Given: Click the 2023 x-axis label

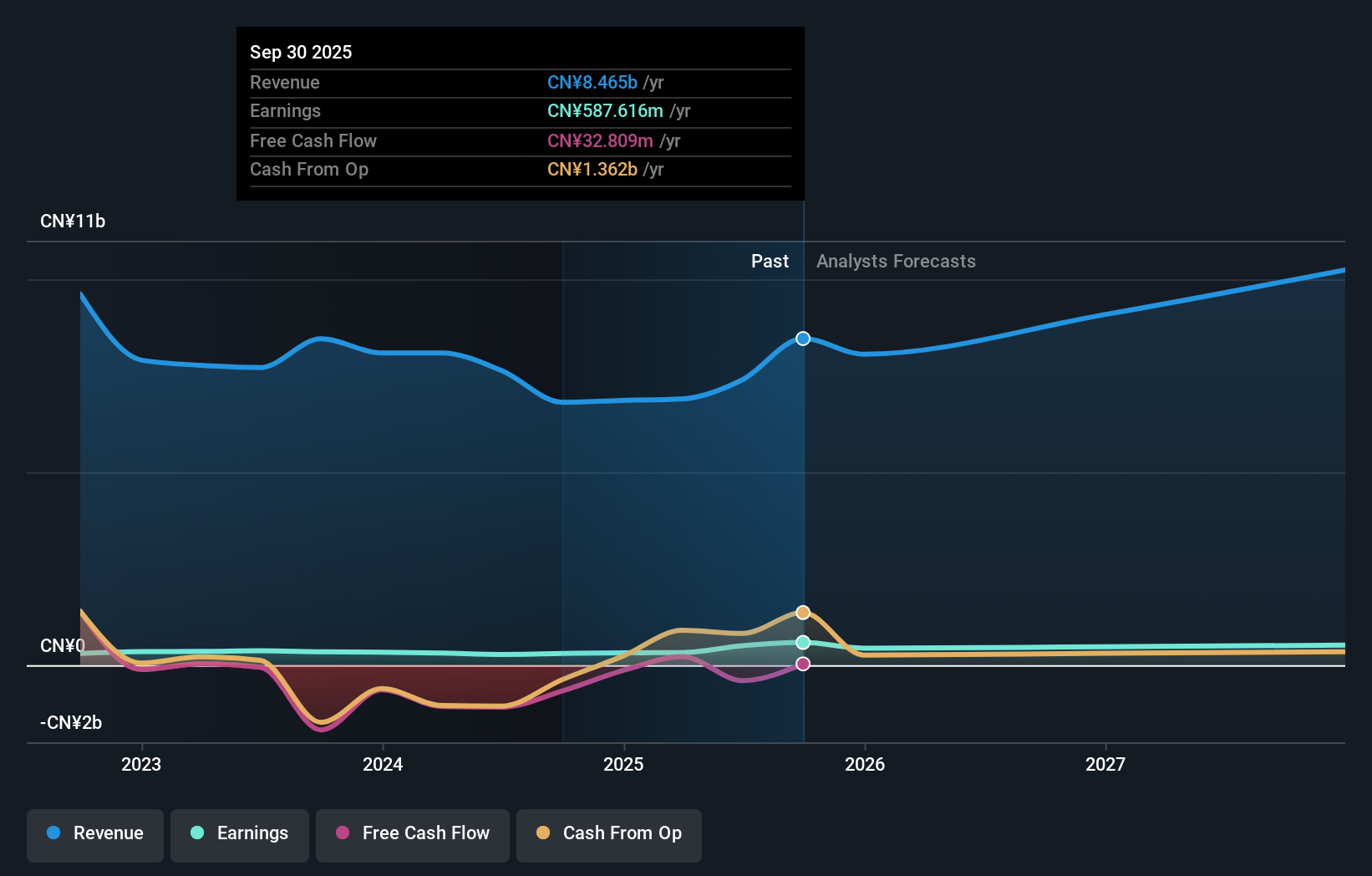Looking at the screenshot, I should (141, 764).
